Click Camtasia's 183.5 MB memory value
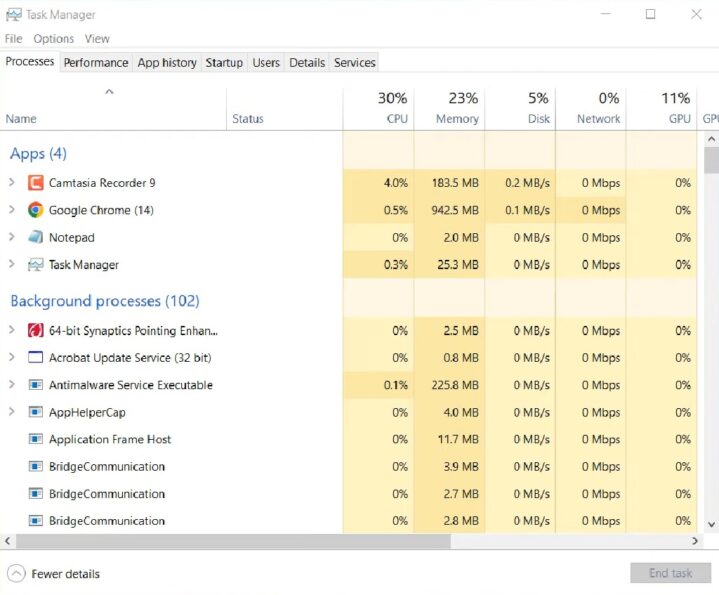This screenshot has width=719, height=595. (455, 183)
